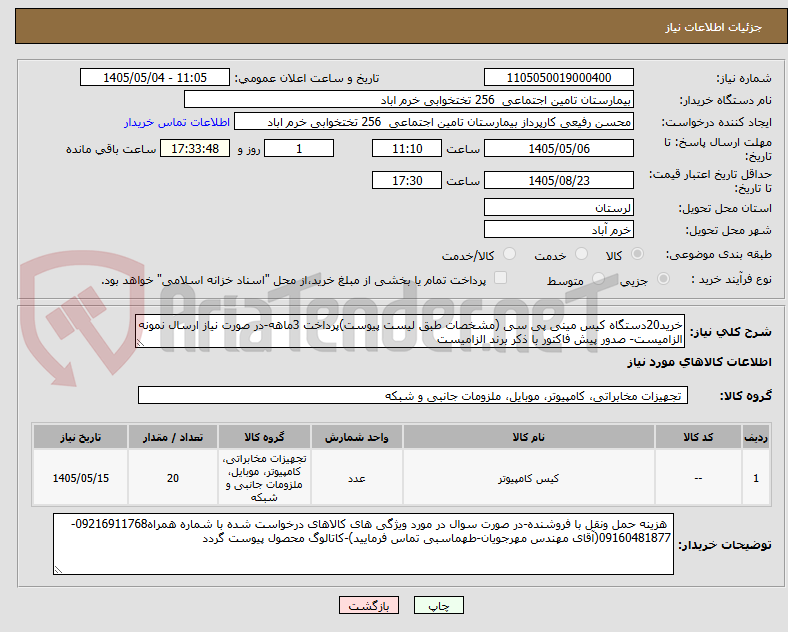Click the جزئیات اطلاعات نیاز page title
788x632 pixels.
[x=714, y=27]
